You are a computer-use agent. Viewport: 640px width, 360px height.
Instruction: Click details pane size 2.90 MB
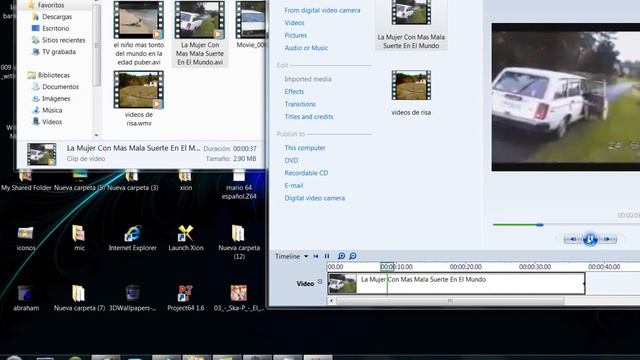[x=244, y=159]
